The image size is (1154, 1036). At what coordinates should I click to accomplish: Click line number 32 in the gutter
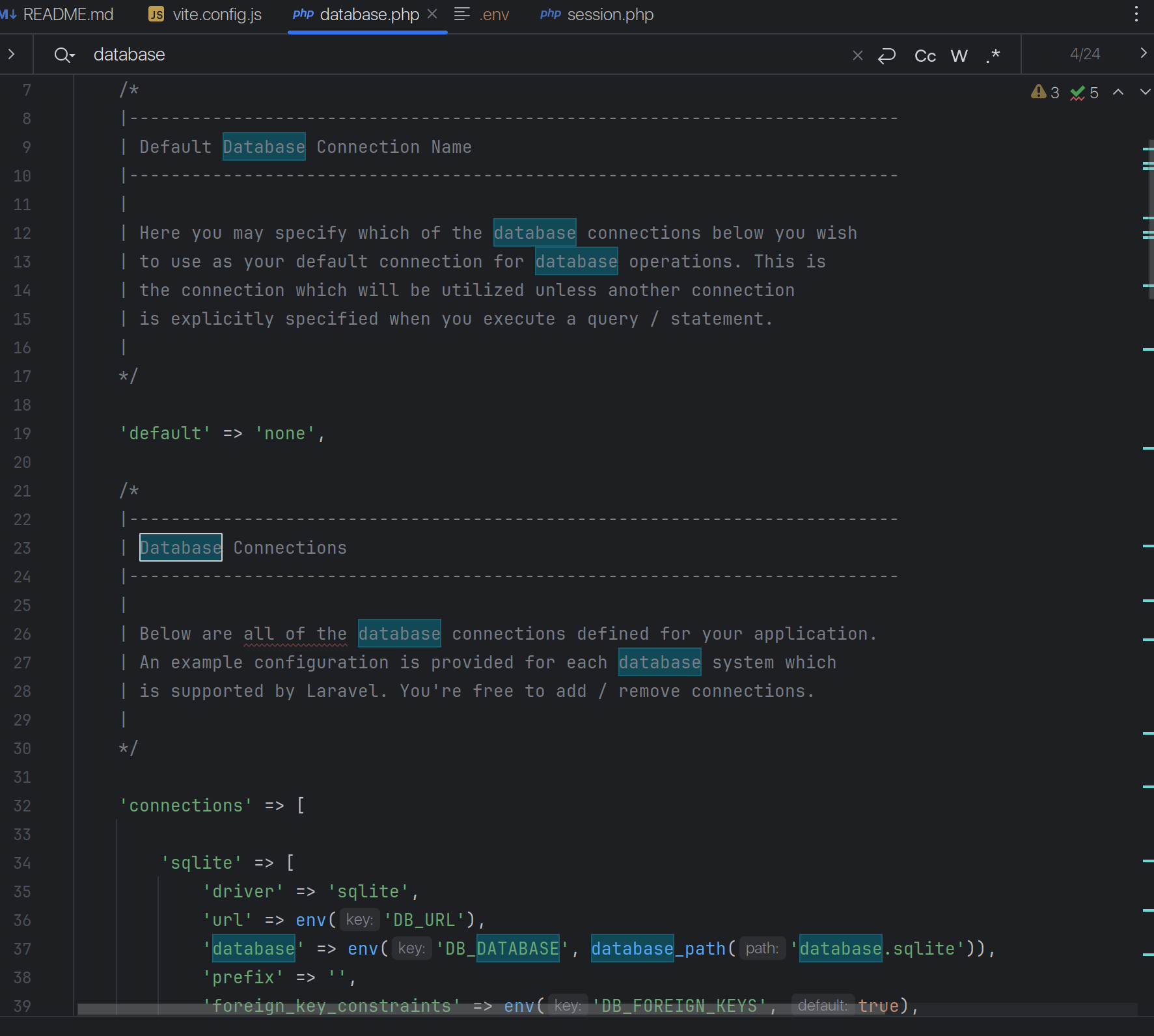click(x=22, y=806)
